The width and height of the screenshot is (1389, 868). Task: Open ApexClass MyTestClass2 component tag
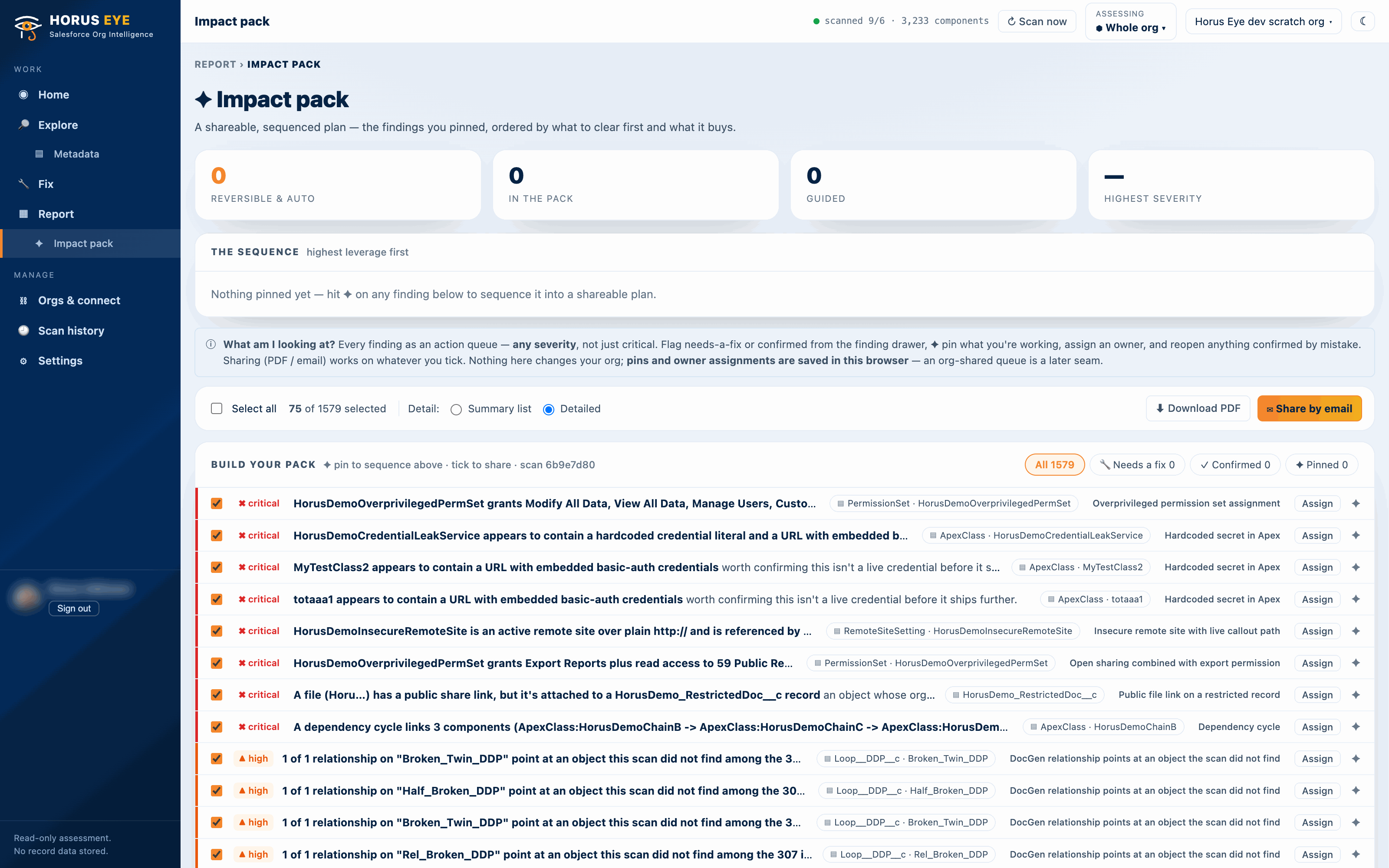[x=1081, y=567]
